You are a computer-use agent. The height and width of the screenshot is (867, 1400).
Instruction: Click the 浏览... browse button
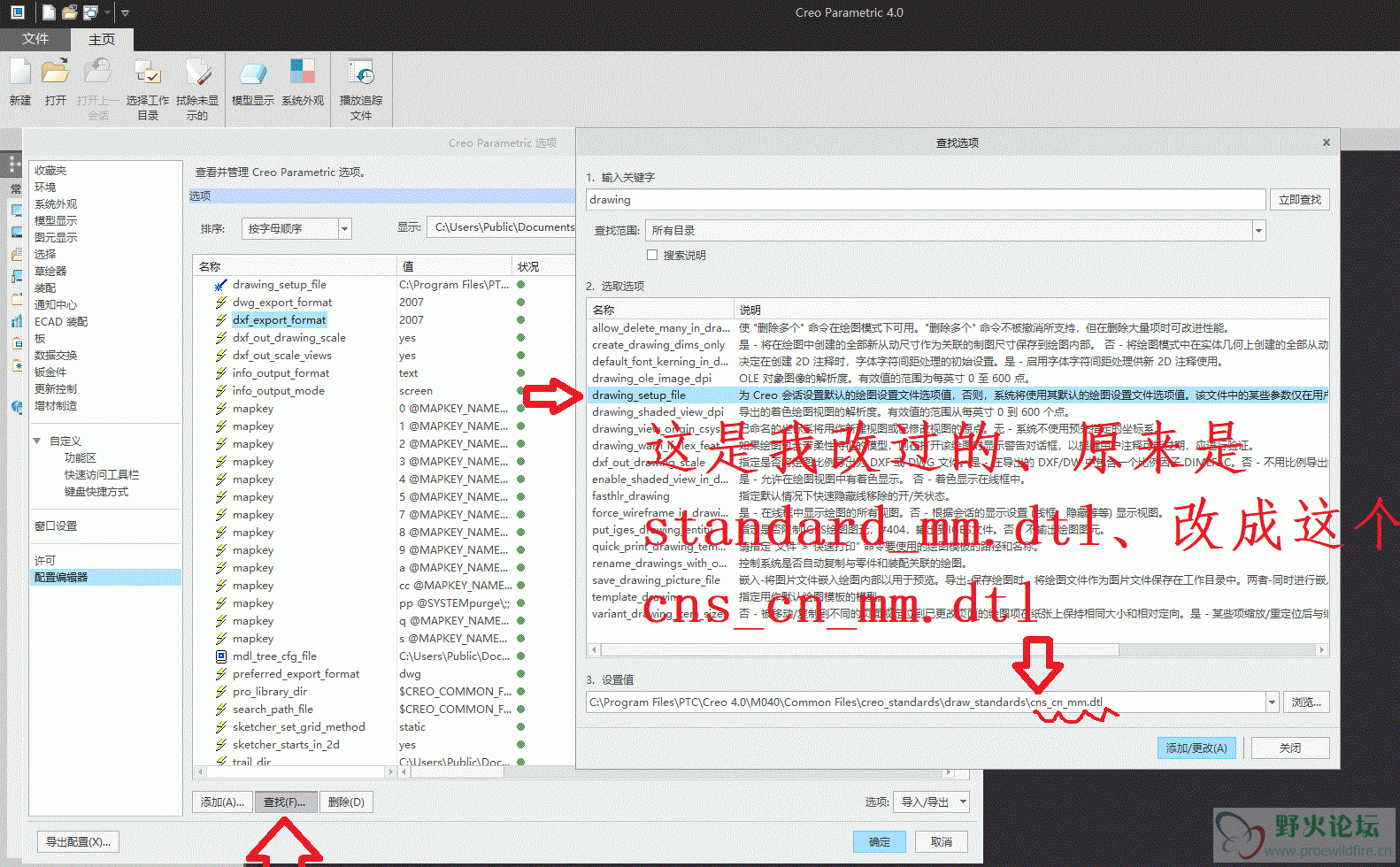(1306, 702)
